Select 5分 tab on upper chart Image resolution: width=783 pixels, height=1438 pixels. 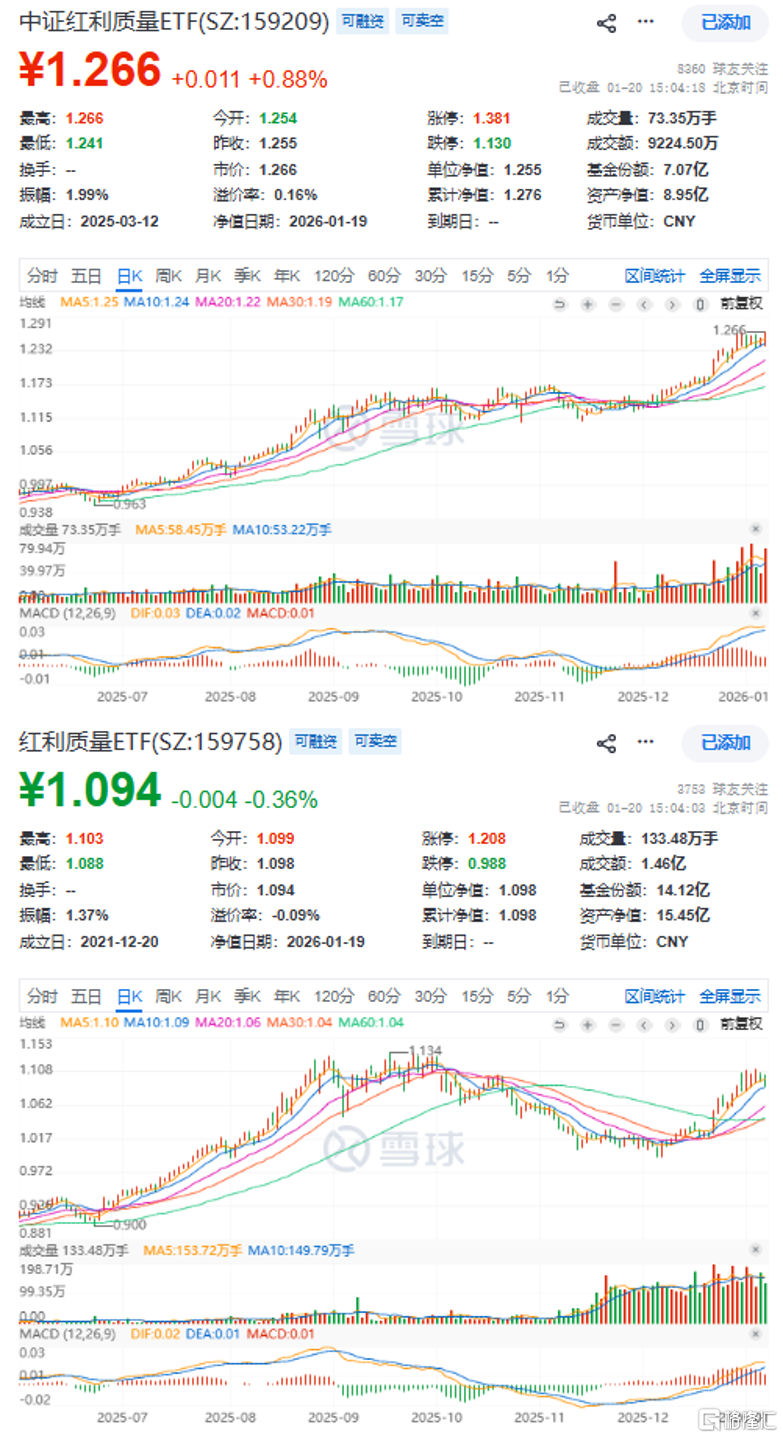pyautogui.click(x=518, y=276)
